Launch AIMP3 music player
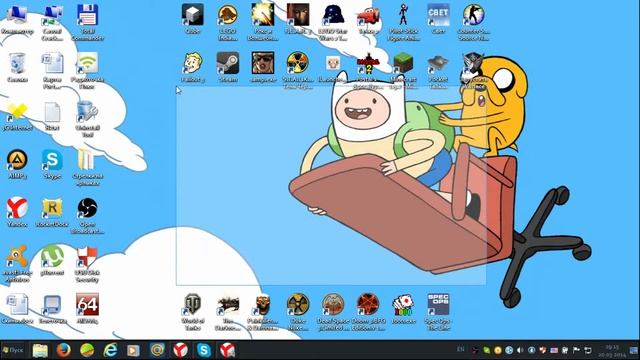Viewport: 640px width, 360px height. 17,164
